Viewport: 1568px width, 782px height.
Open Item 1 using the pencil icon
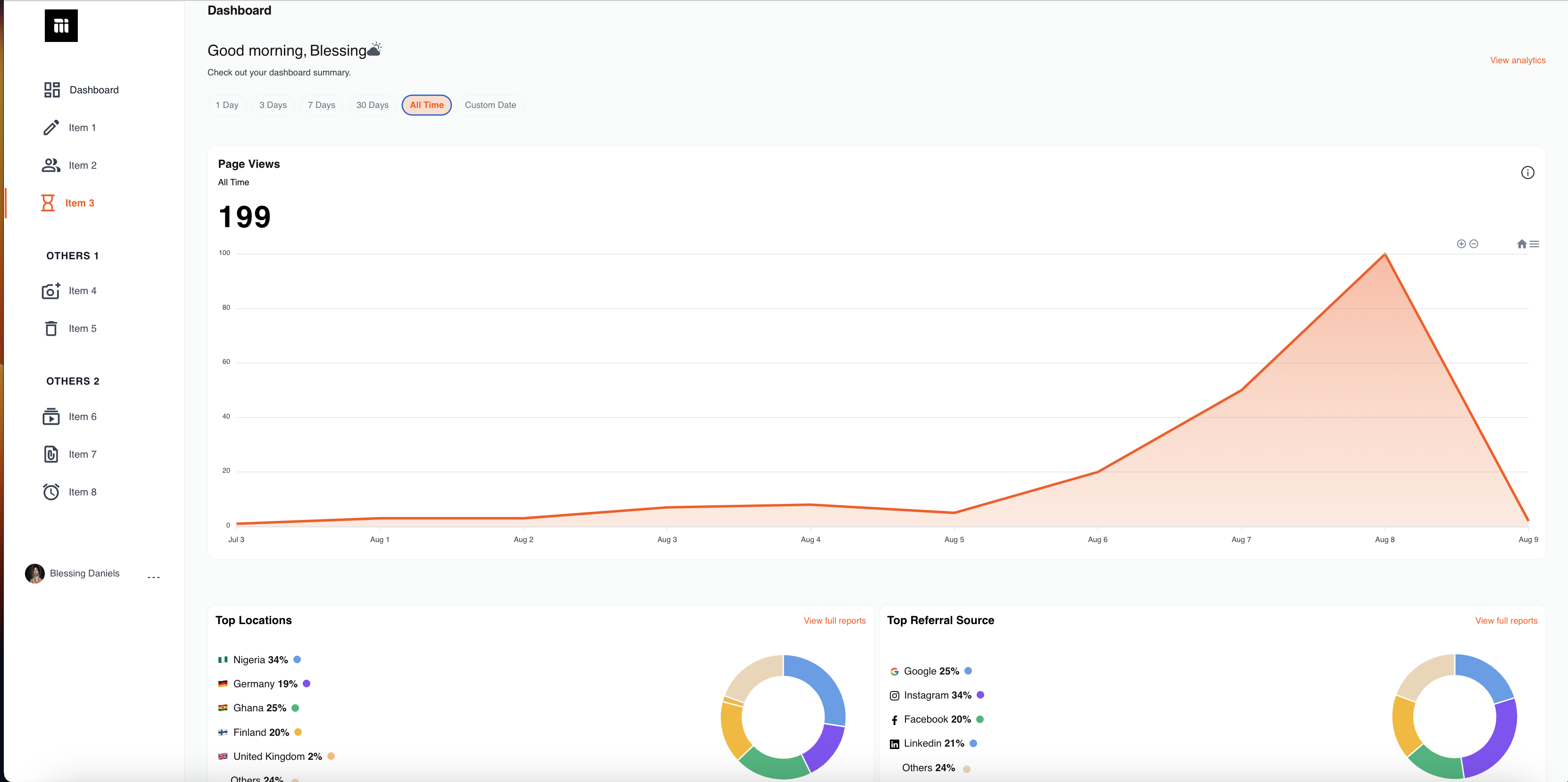[51, 127]
